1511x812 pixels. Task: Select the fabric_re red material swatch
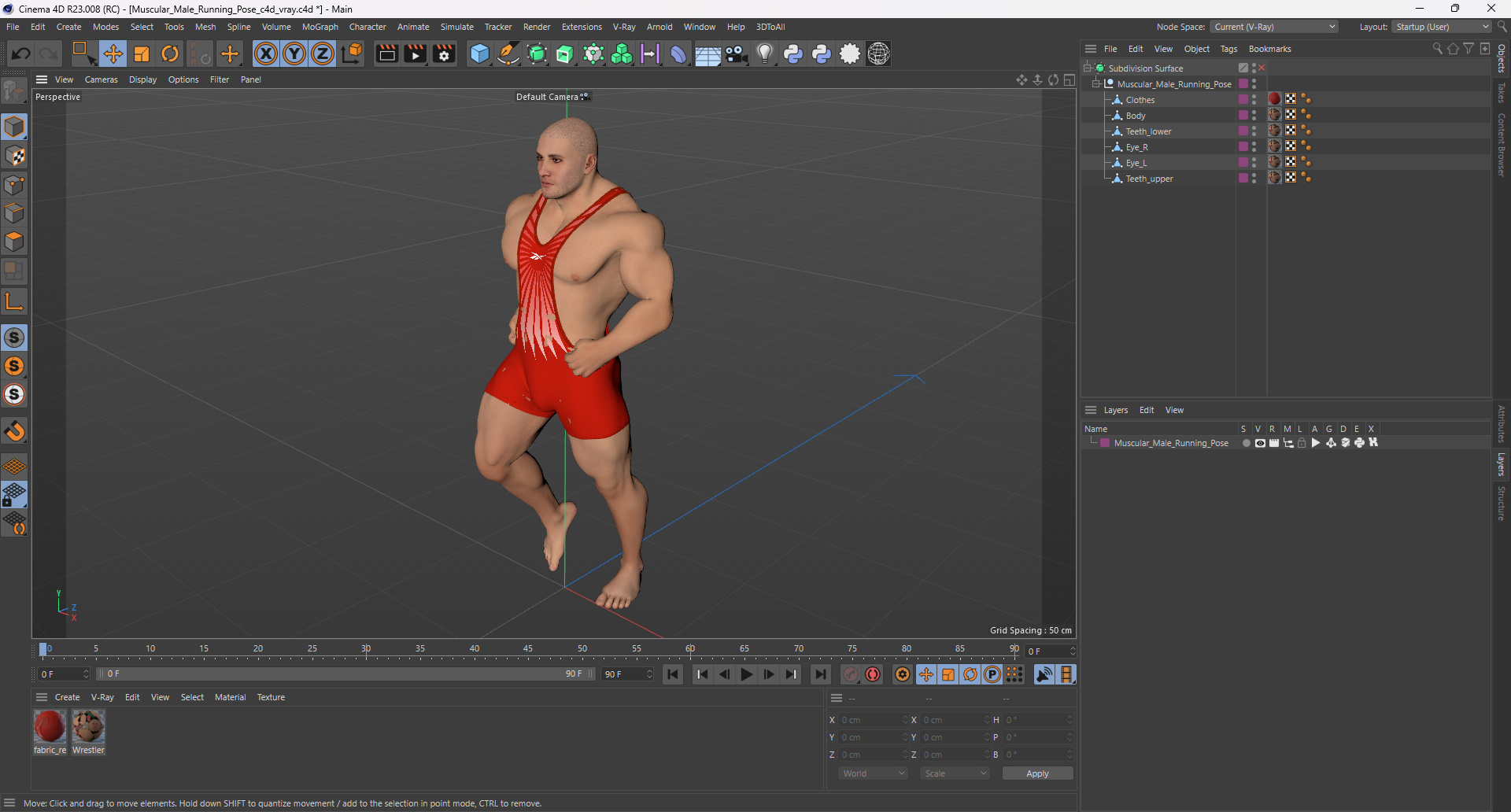point(50,726)
